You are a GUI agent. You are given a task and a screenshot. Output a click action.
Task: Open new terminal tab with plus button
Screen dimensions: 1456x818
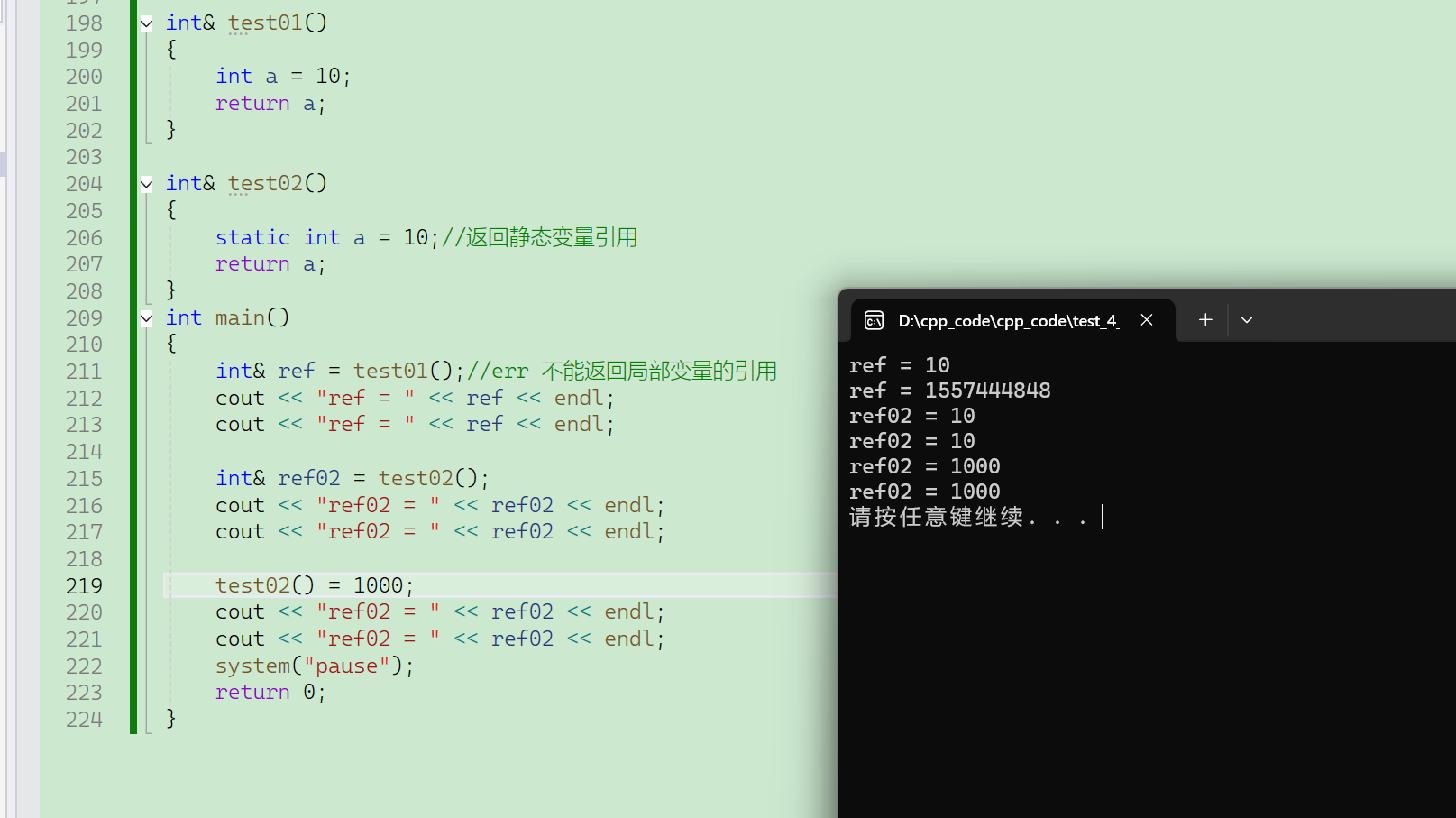pos(1205,320)
